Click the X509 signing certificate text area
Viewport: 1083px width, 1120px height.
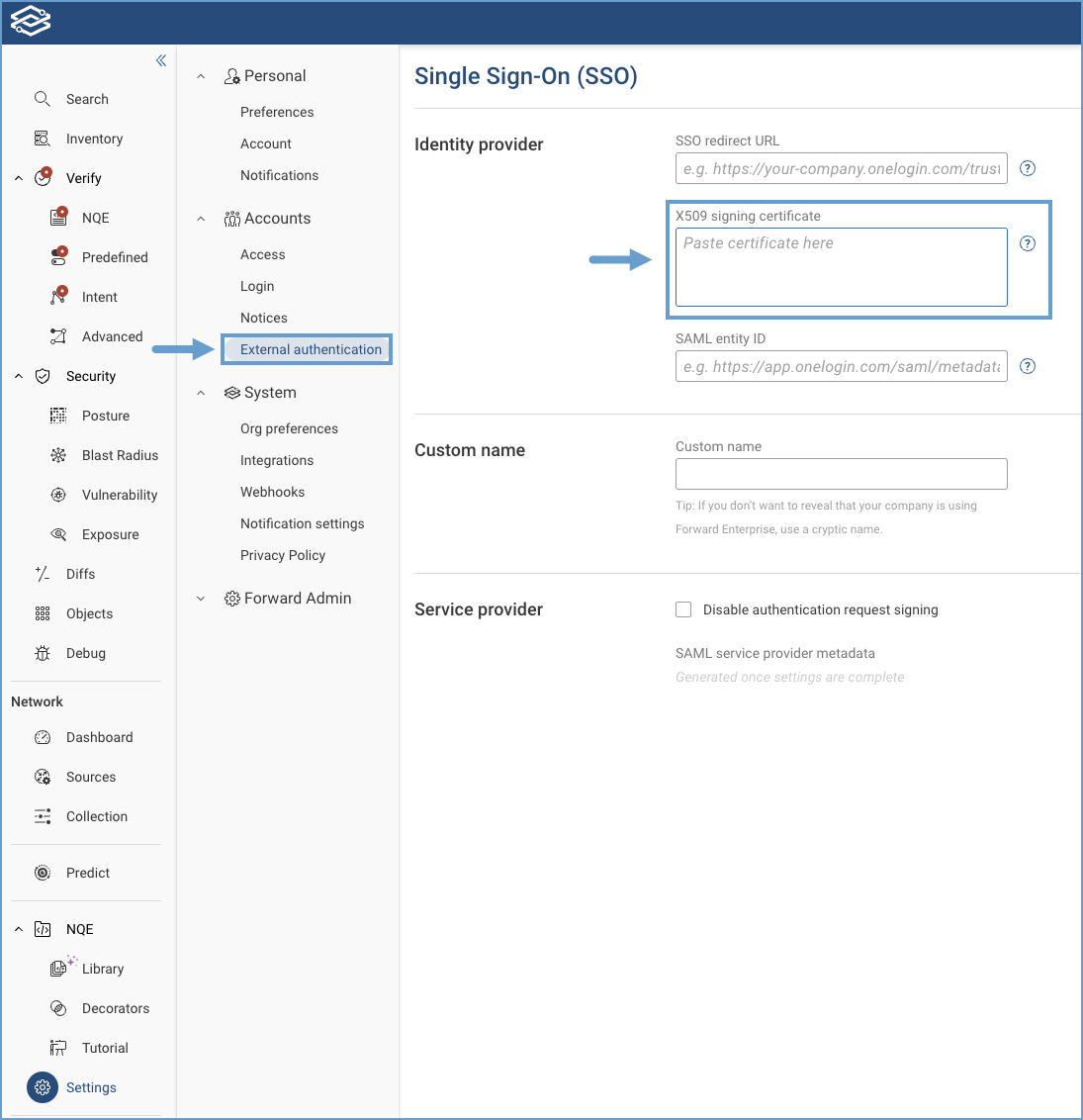pyautogui.click(x=841, y=267)
